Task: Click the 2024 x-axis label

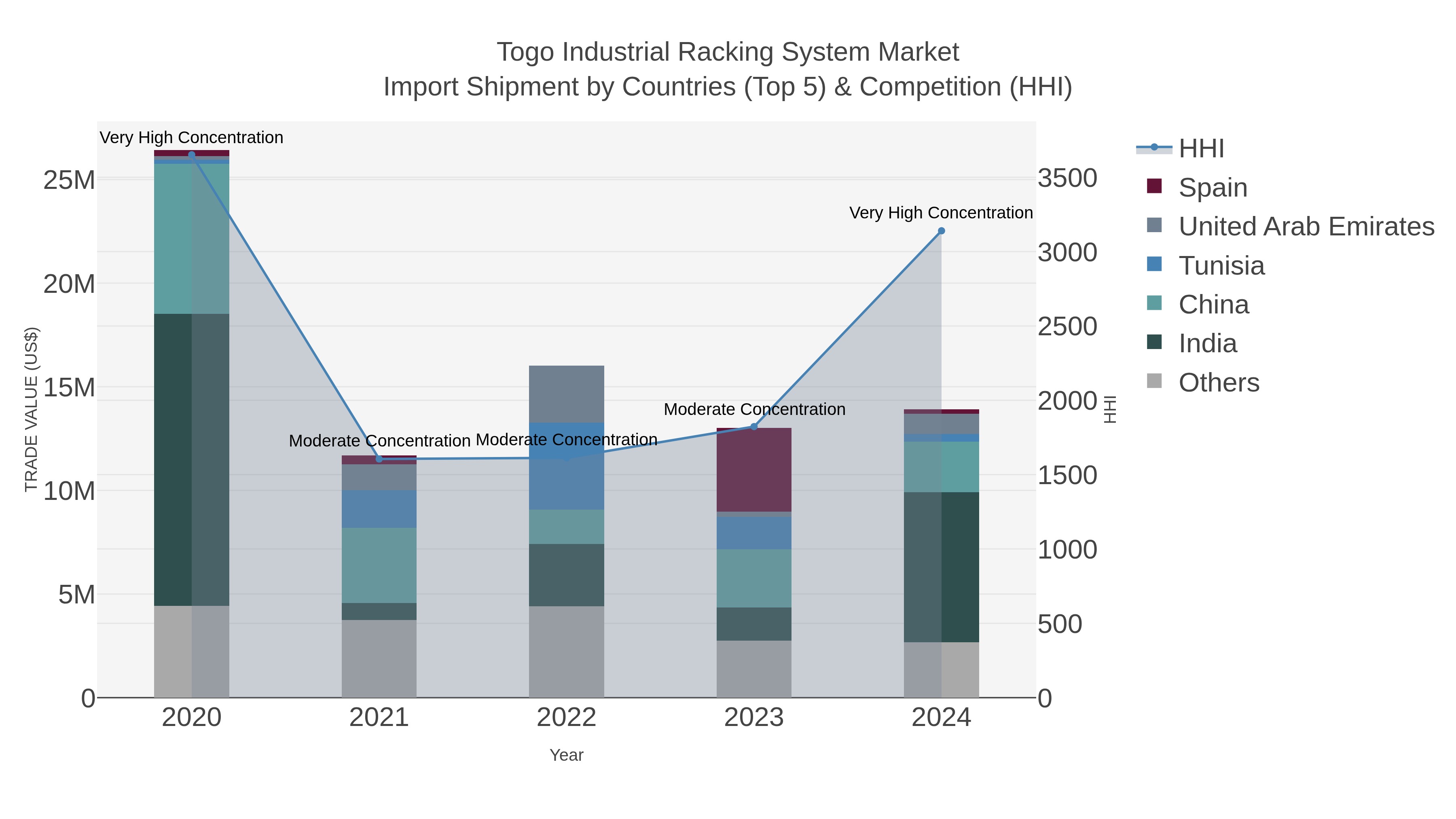Action: point(942,717)
